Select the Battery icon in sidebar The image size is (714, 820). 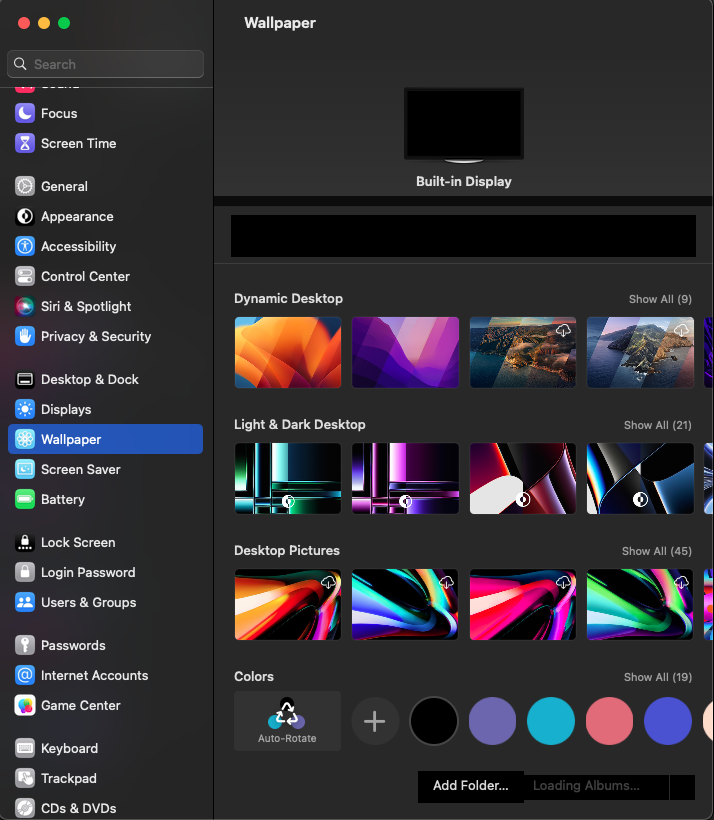[x=25, y=500]
